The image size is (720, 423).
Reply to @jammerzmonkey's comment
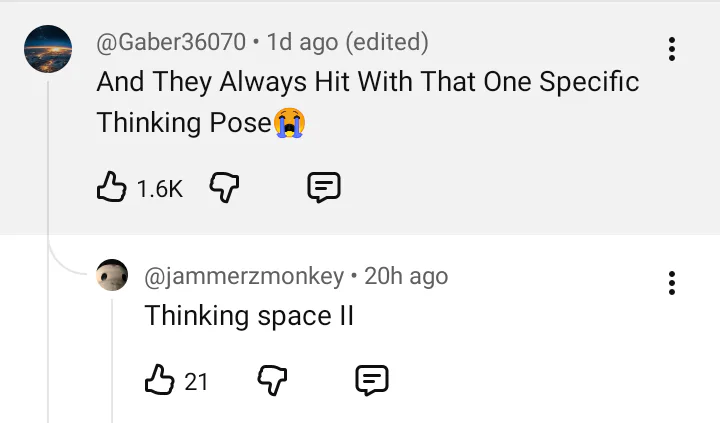372,380
